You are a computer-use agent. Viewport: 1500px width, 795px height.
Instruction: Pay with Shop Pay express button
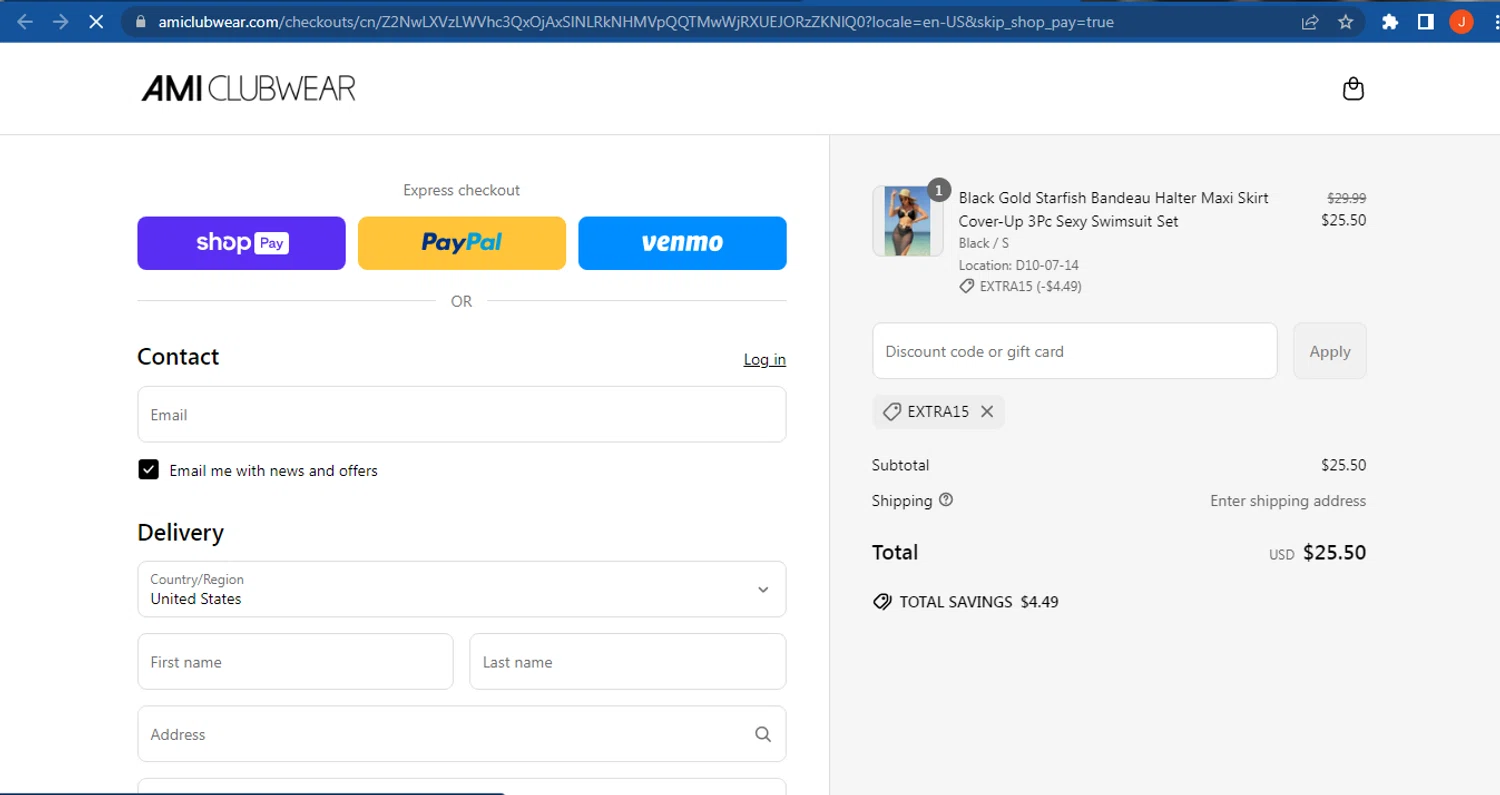[x=242, y=243]
